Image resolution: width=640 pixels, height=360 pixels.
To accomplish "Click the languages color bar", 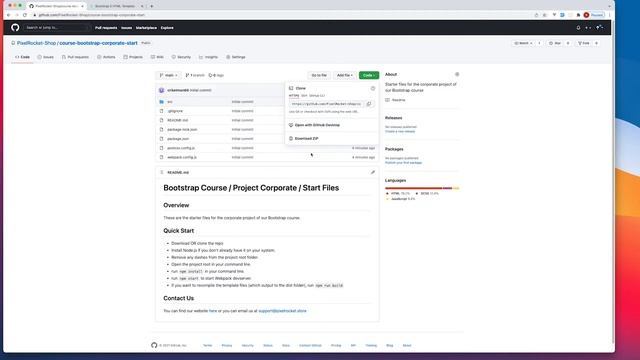I will click(x=422, y=188).
